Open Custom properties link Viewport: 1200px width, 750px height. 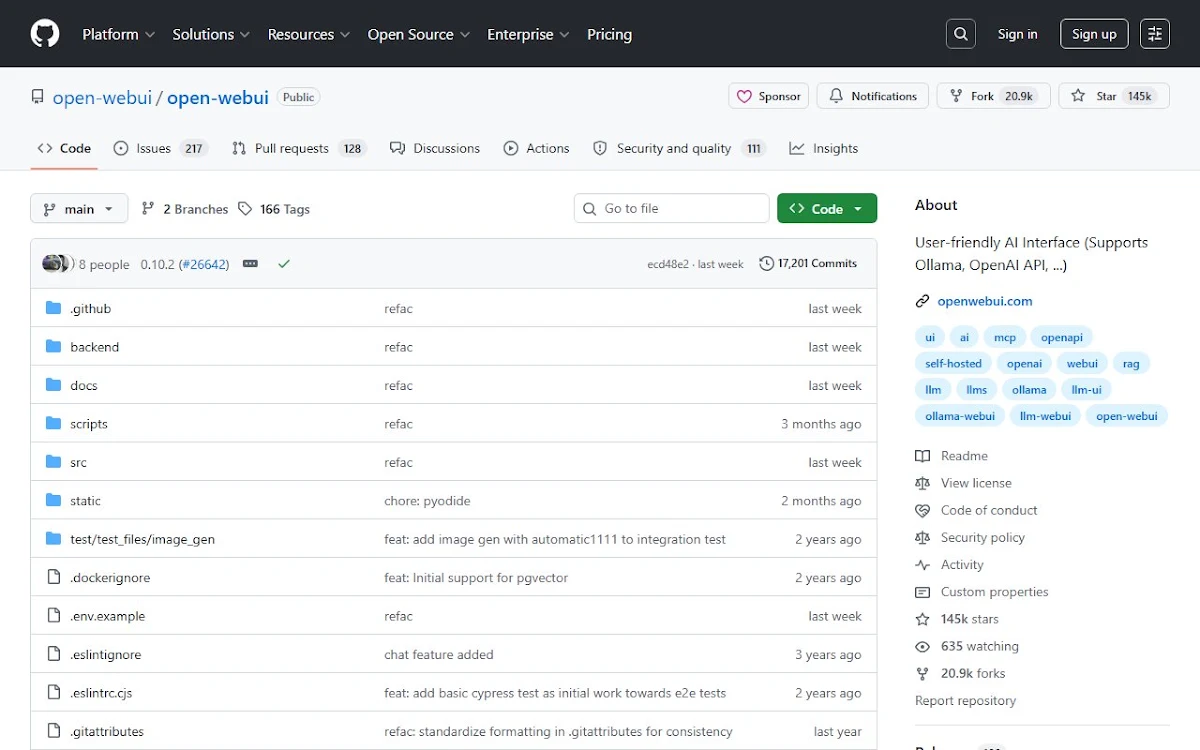(995, 592)
